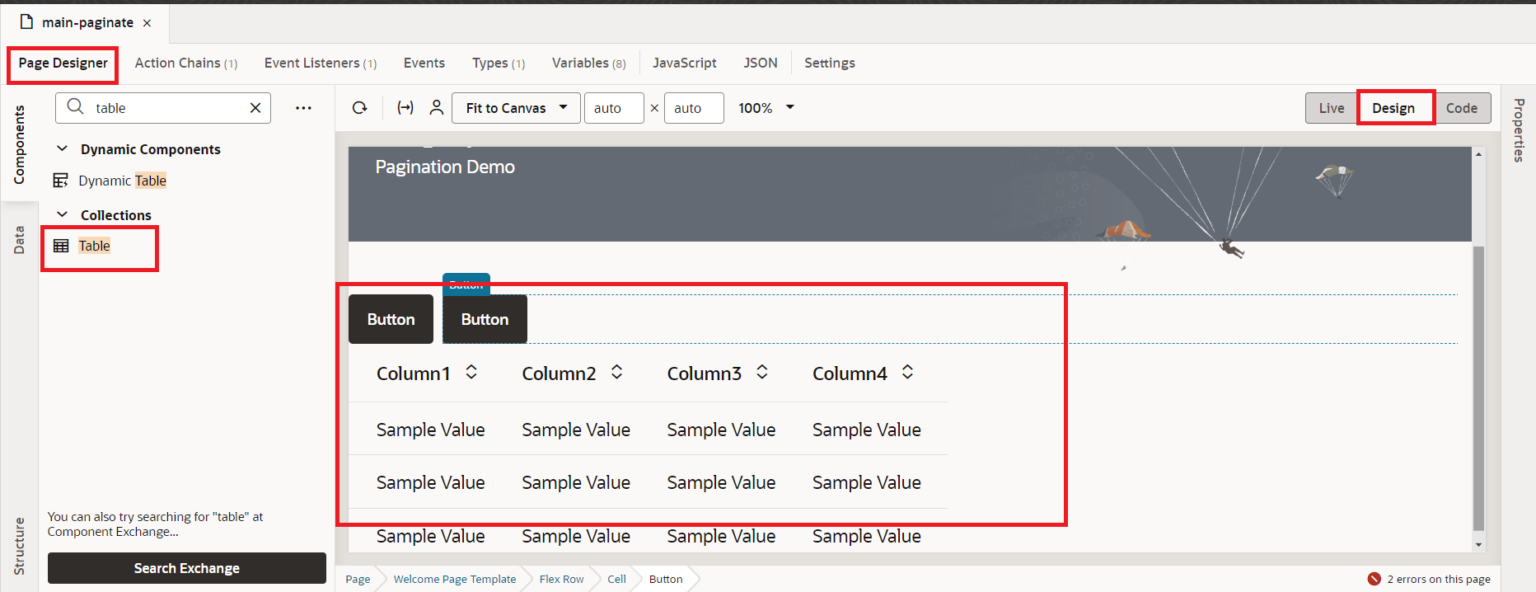1536x592 pixels.
Task: Open the Variables tab
Action: [581, 62]
